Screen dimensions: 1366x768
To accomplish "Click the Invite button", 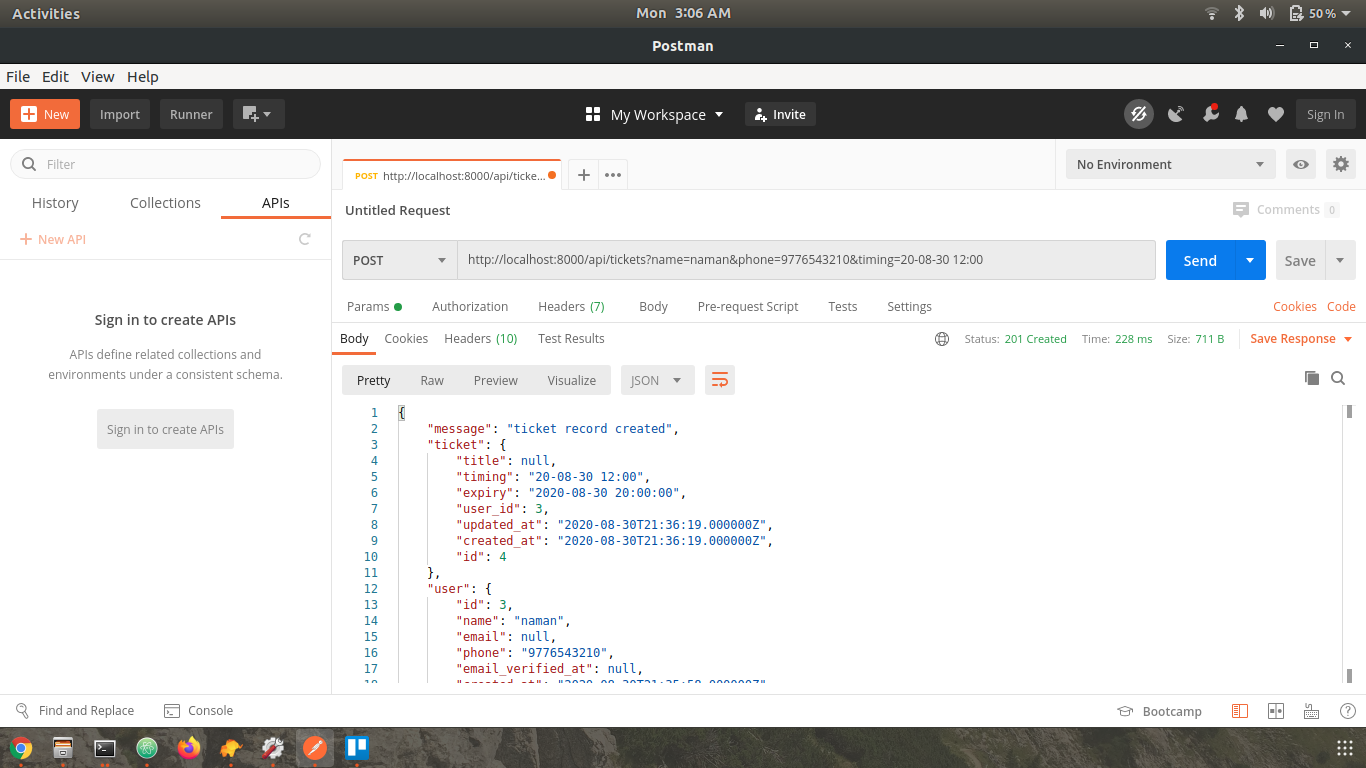I will tap(780, 114).
